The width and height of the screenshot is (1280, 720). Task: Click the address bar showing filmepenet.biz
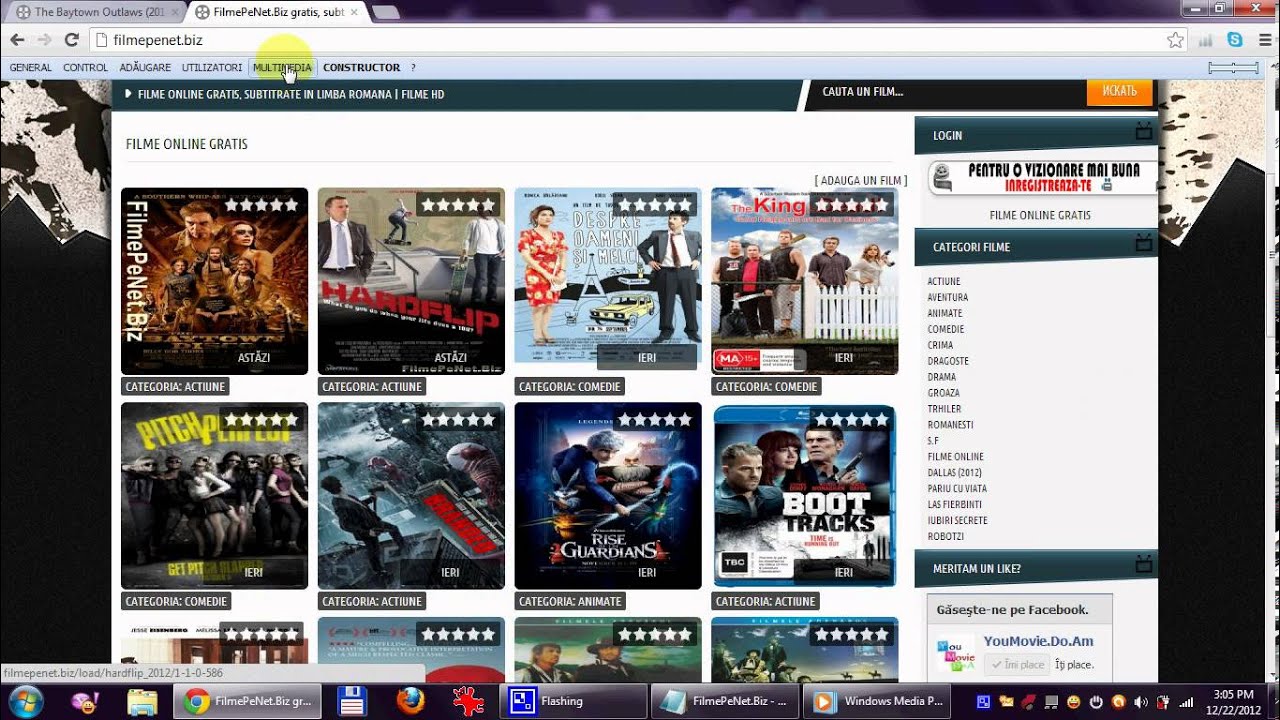(630, 40)
